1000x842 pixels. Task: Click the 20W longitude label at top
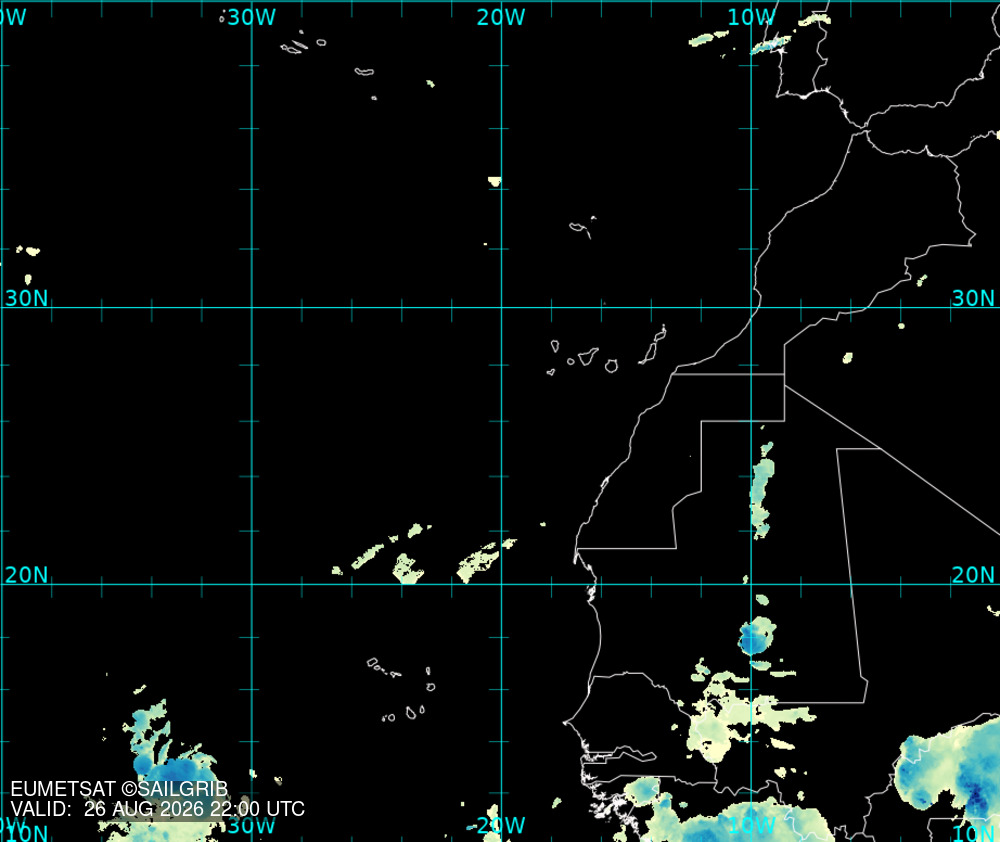501,17
